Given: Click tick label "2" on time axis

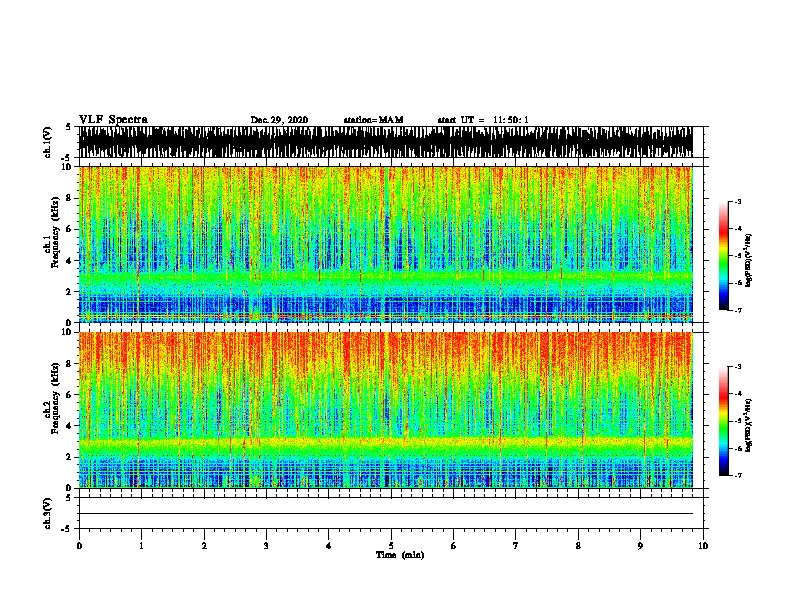Looking at the screenshot, I should coord(204,546).
